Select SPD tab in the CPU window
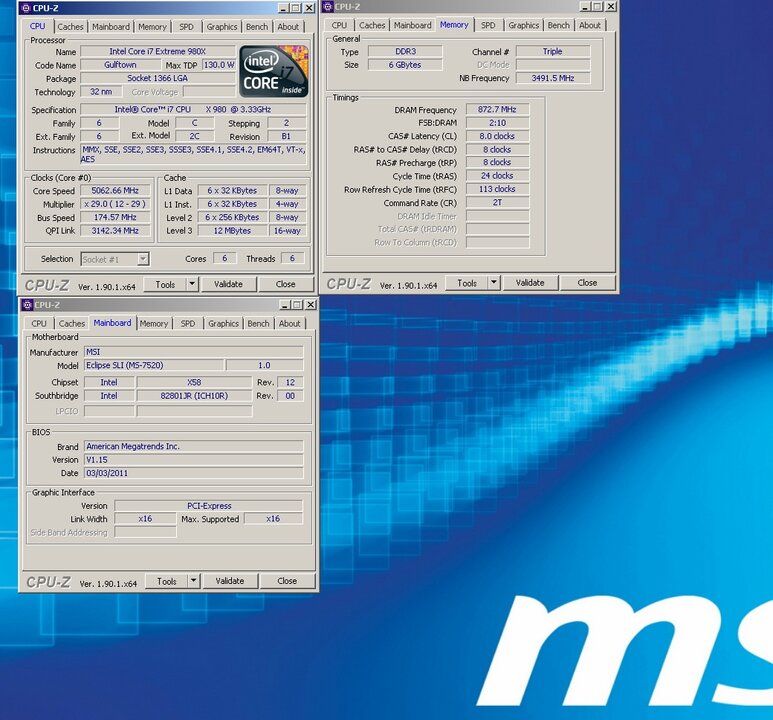 point(186,27)
